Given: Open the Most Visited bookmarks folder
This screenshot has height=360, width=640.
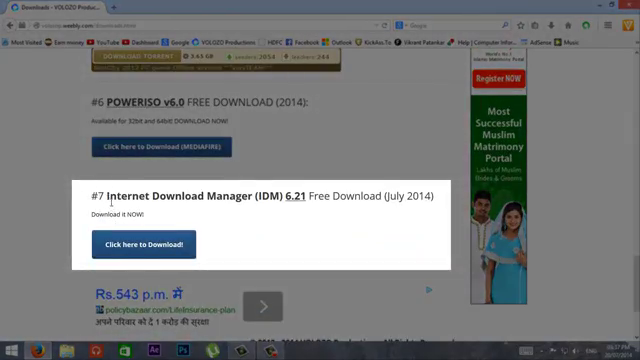Looking at the screenshot, I should tap(22, 42).
